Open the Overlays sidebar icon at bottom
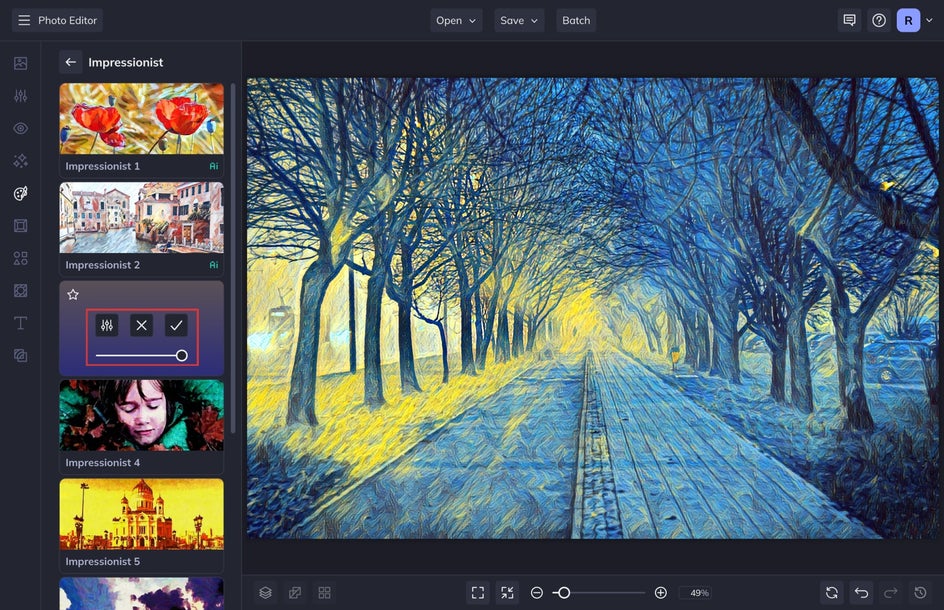The width and height of the screenshot is (944, 610). pyautogui.click(x=20, y=356)
